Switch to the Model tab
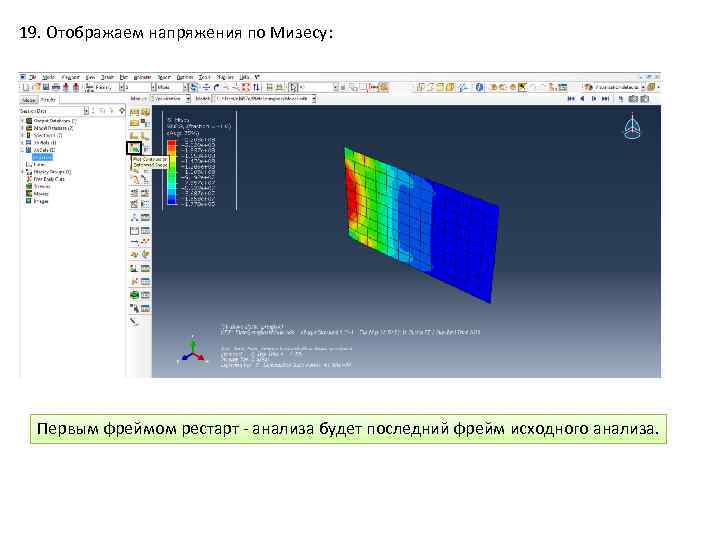 click(x=28, y=100)
